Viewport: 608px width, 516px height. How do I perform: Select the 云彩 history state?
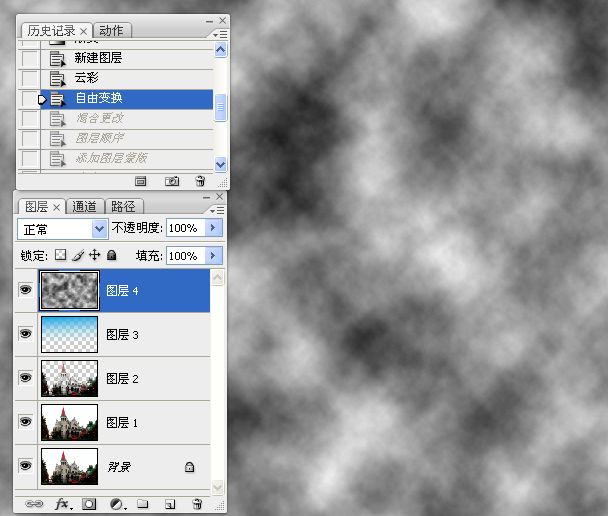(x=127, y=78)
